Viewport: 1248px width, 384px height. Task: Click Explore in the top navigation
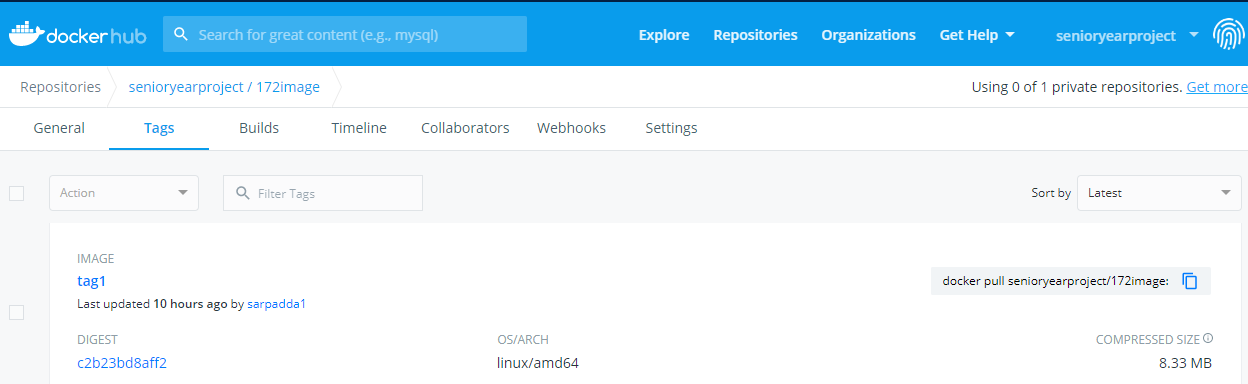664,35
